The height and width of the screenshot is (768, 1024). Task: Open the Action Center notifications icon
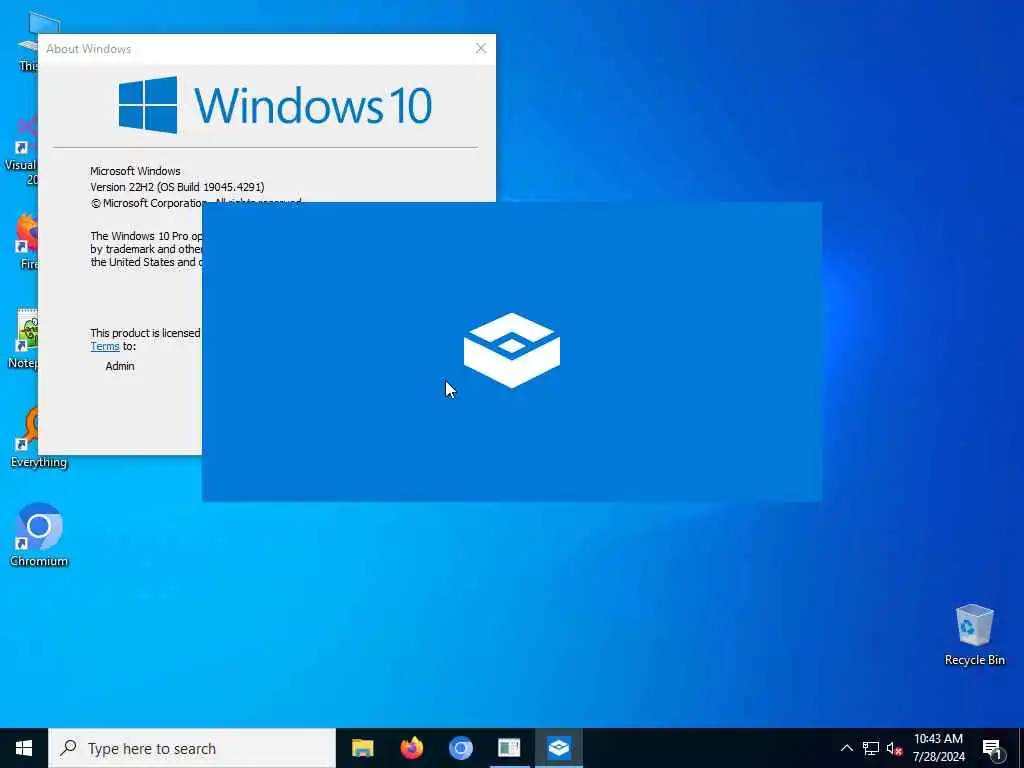click(992, 748)
